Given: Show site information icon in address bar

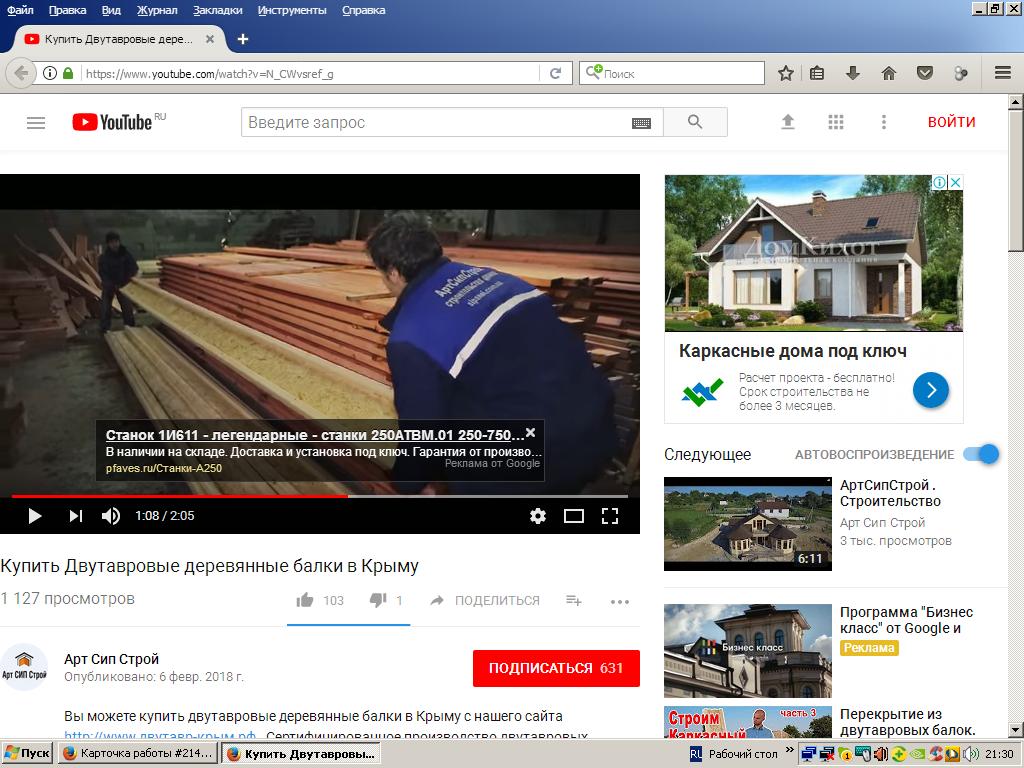Looking at the screenshot, I should (50, 73).
